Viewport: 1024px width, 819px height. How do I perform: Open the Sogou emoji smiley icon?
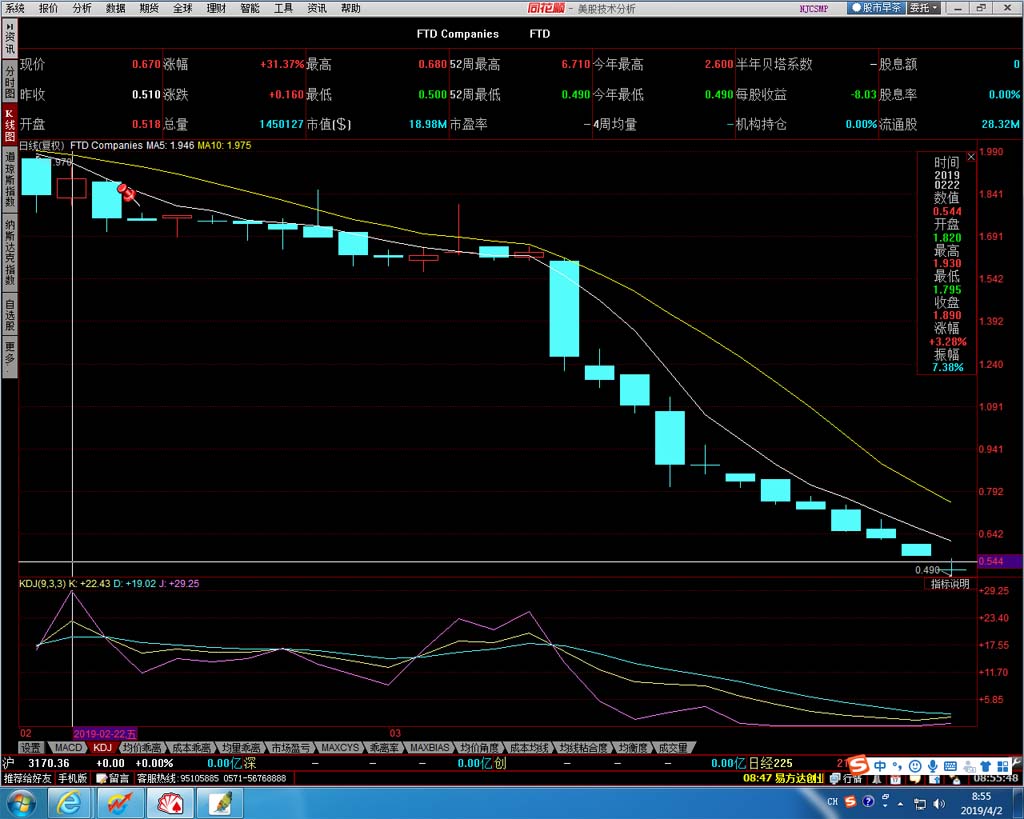tap(916, 765)
